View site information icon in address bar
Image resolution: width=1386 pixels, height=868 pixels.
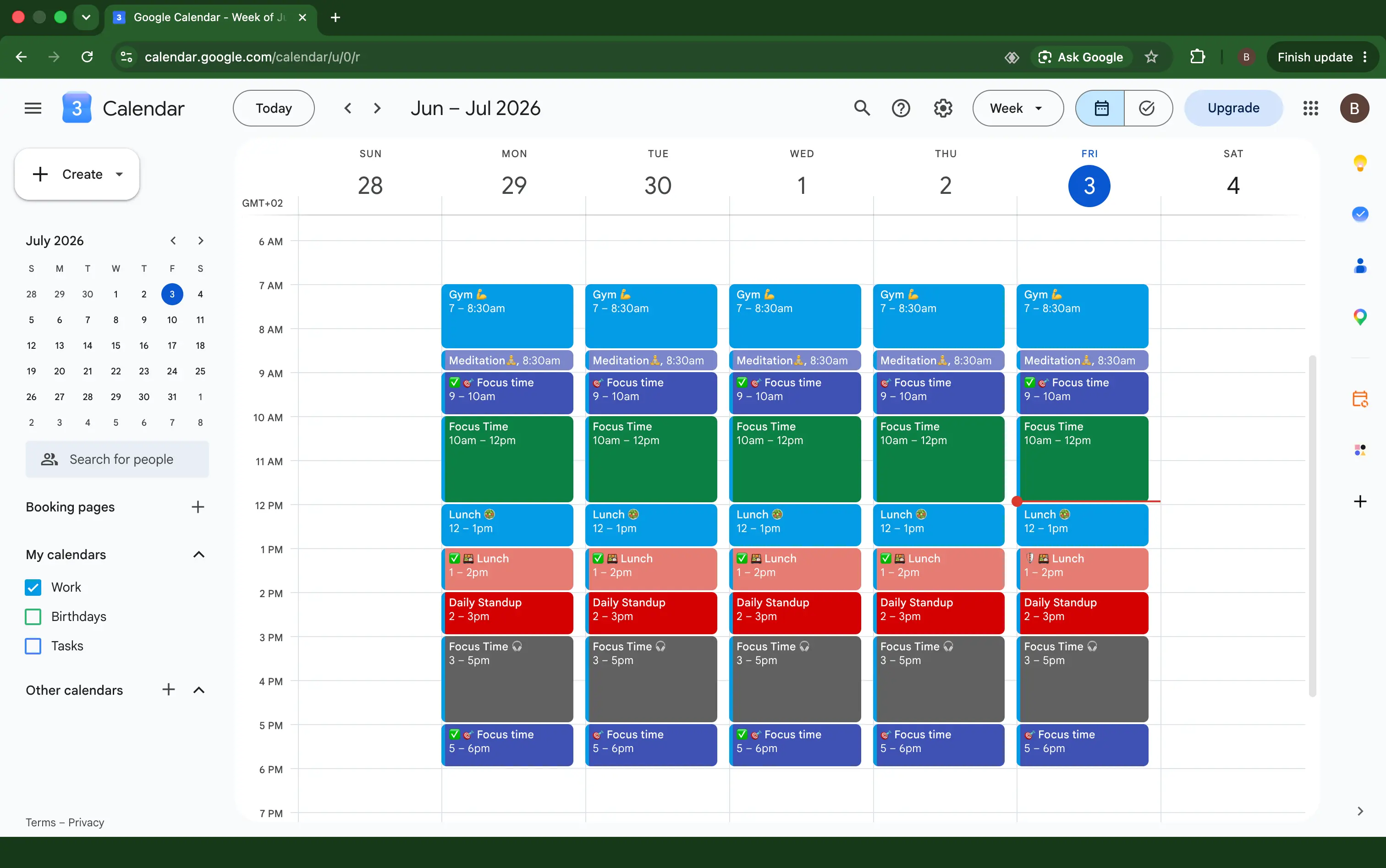pyautogui.click(x=126, y=57)
